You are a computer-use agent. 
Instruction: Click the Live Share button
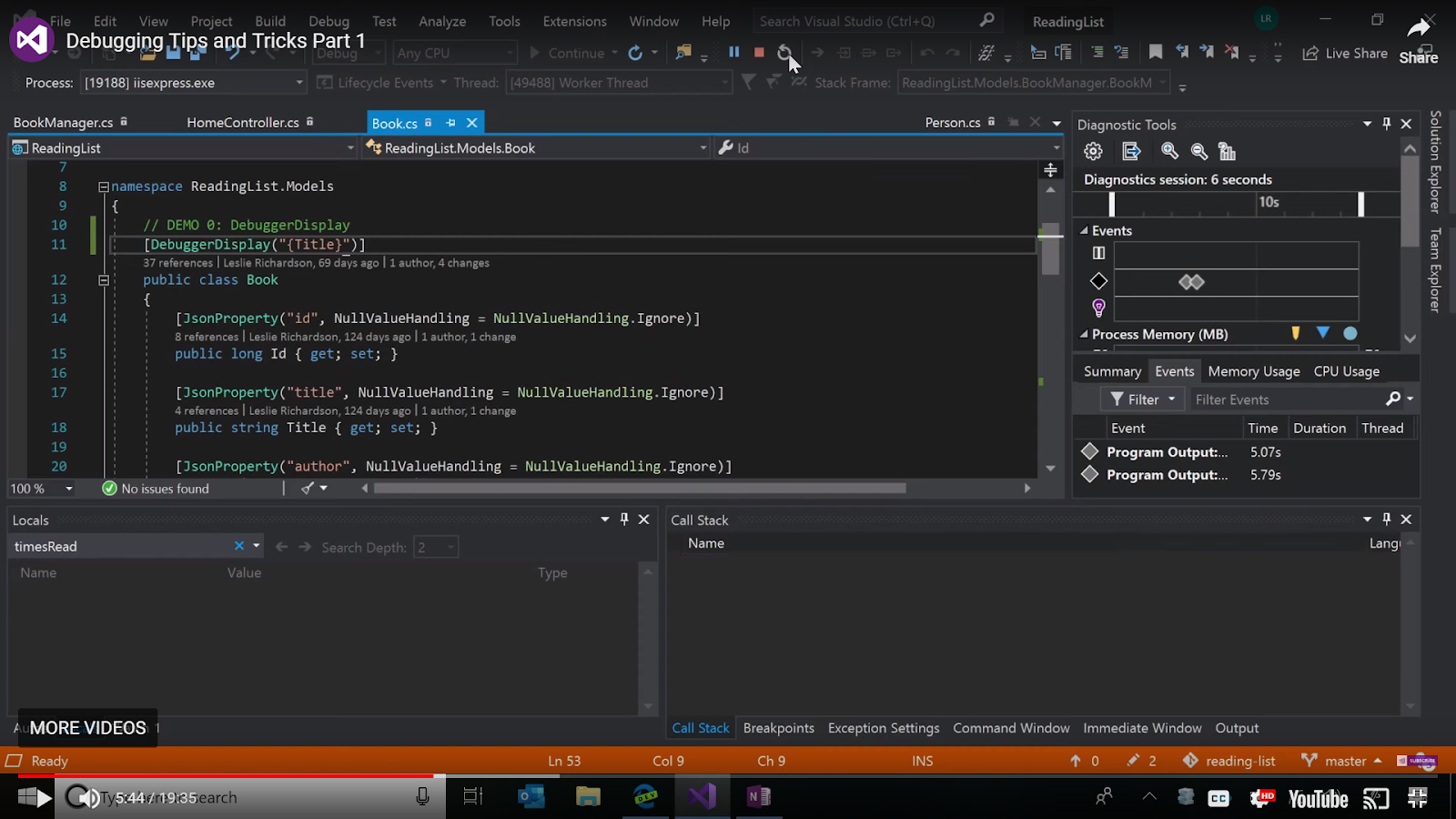pos(1345,54)
